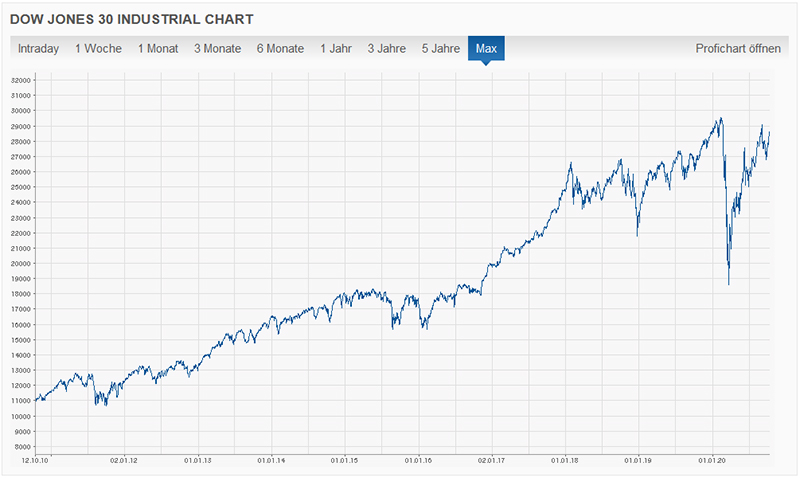Screen dimensions: 800x478
Task: Open the Profichart öffnen link
Action: [738, 48]
